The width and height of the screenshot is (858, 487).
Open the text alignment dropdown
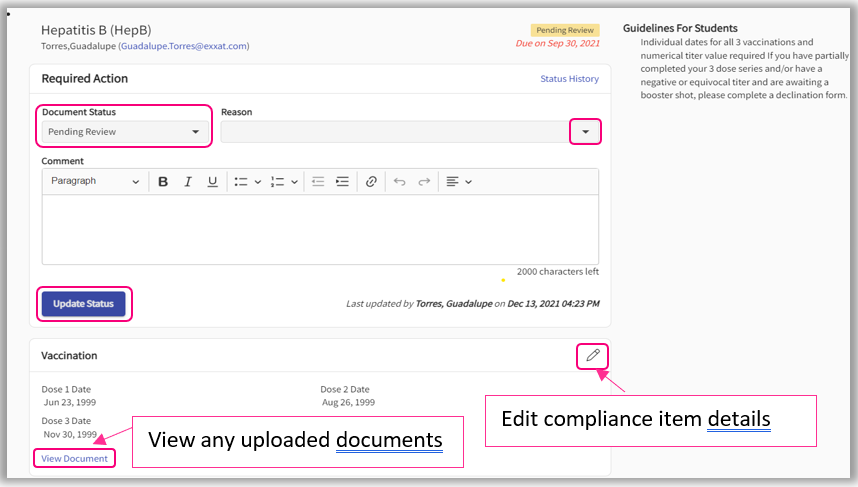pyautogui.click(x=458, y=182)
